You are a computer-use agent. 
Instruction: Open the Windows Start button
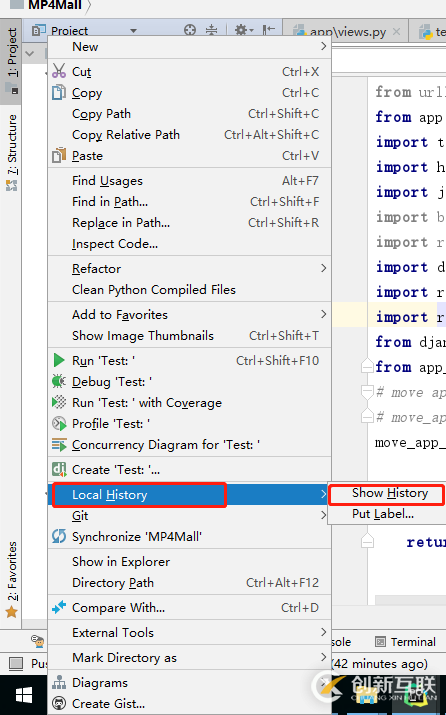pyautogui.click(x=24, y=696)
